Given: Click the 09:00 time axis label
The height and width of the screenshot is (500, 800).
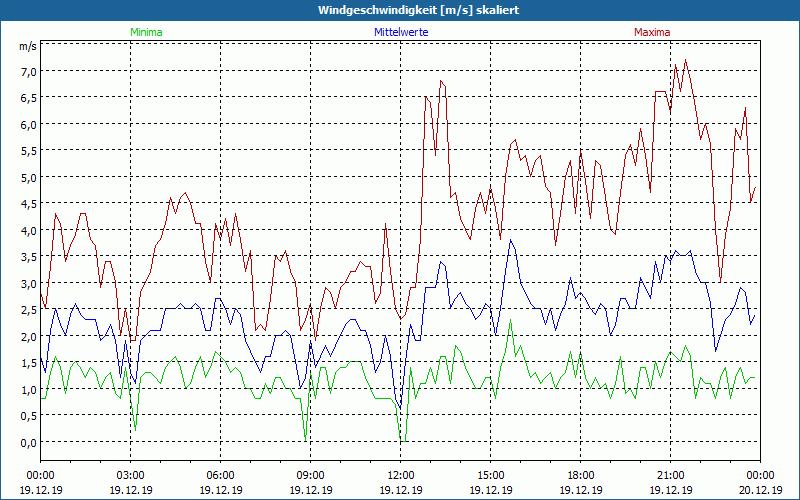Looking at the screenshot, I should (311, 476).
